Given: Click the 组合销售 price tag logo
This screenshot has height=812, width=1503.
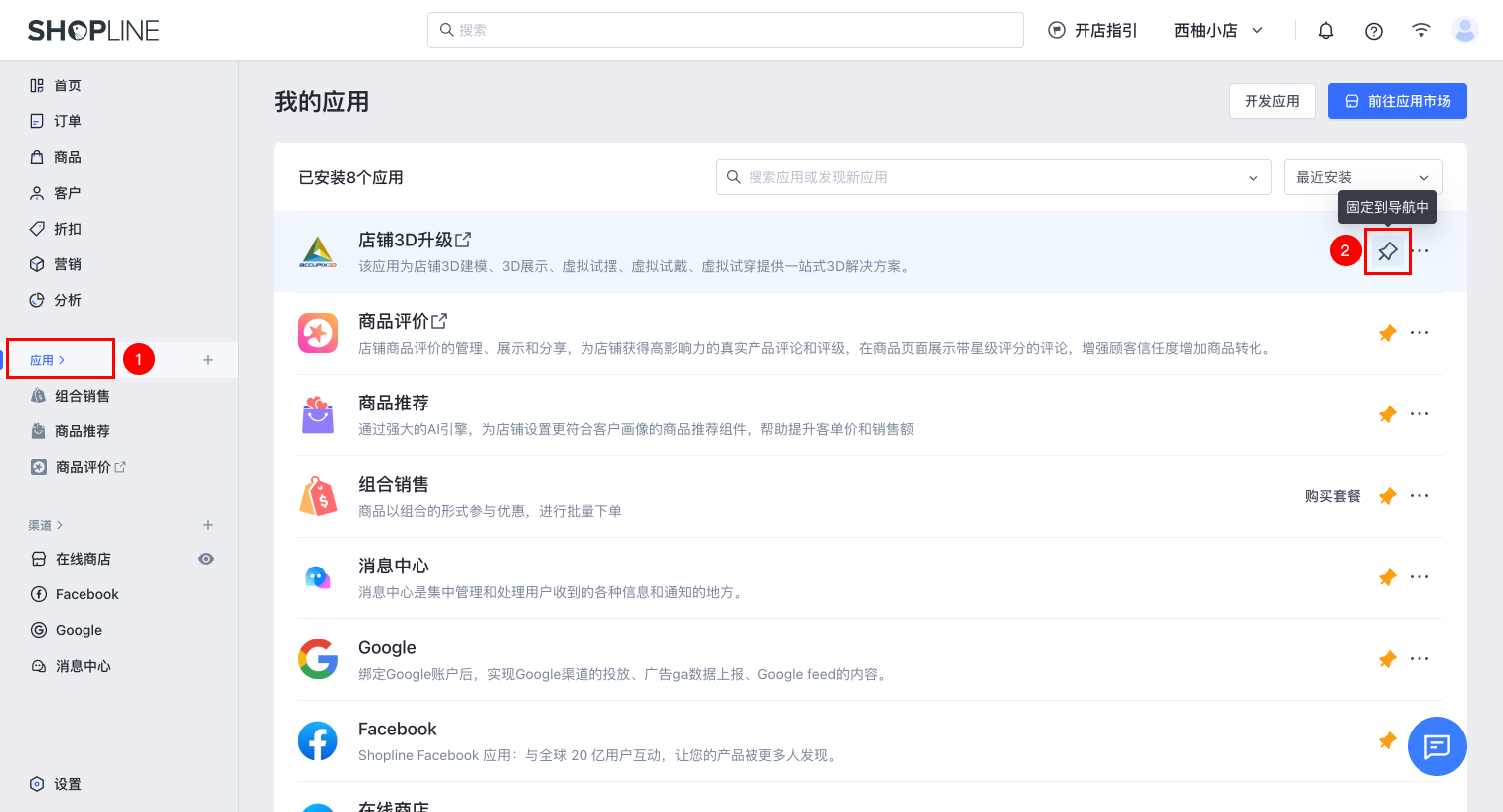Looking at the screenshot, I should (x=318, y=496).
